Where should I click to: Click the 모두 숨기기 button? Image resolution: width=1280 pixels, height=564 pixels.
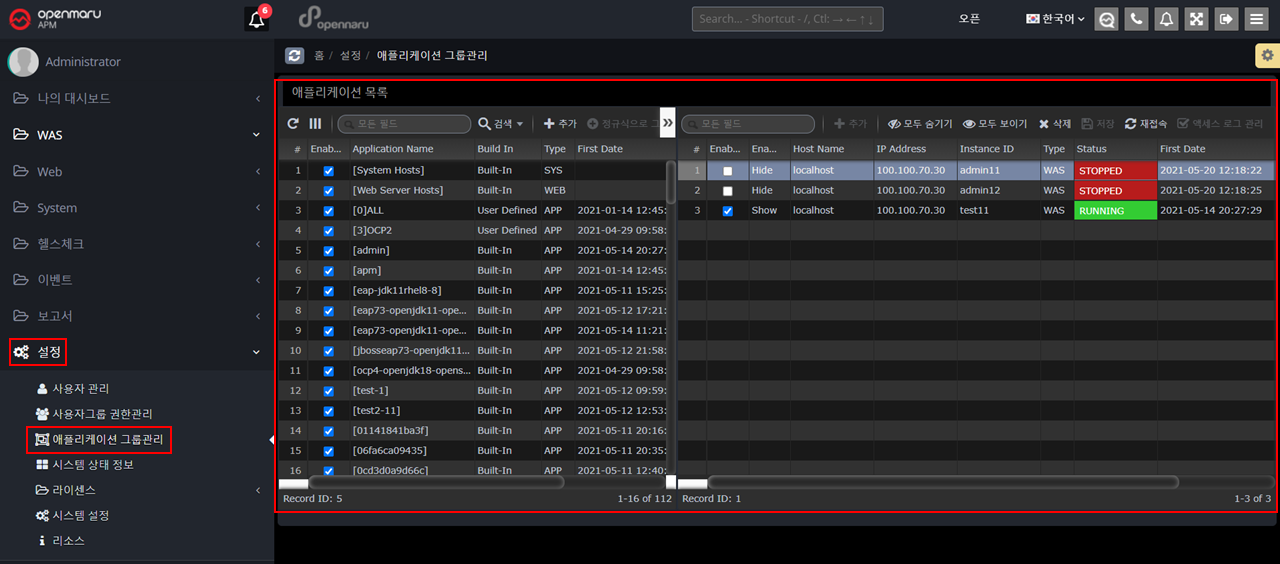coord(920,124)
